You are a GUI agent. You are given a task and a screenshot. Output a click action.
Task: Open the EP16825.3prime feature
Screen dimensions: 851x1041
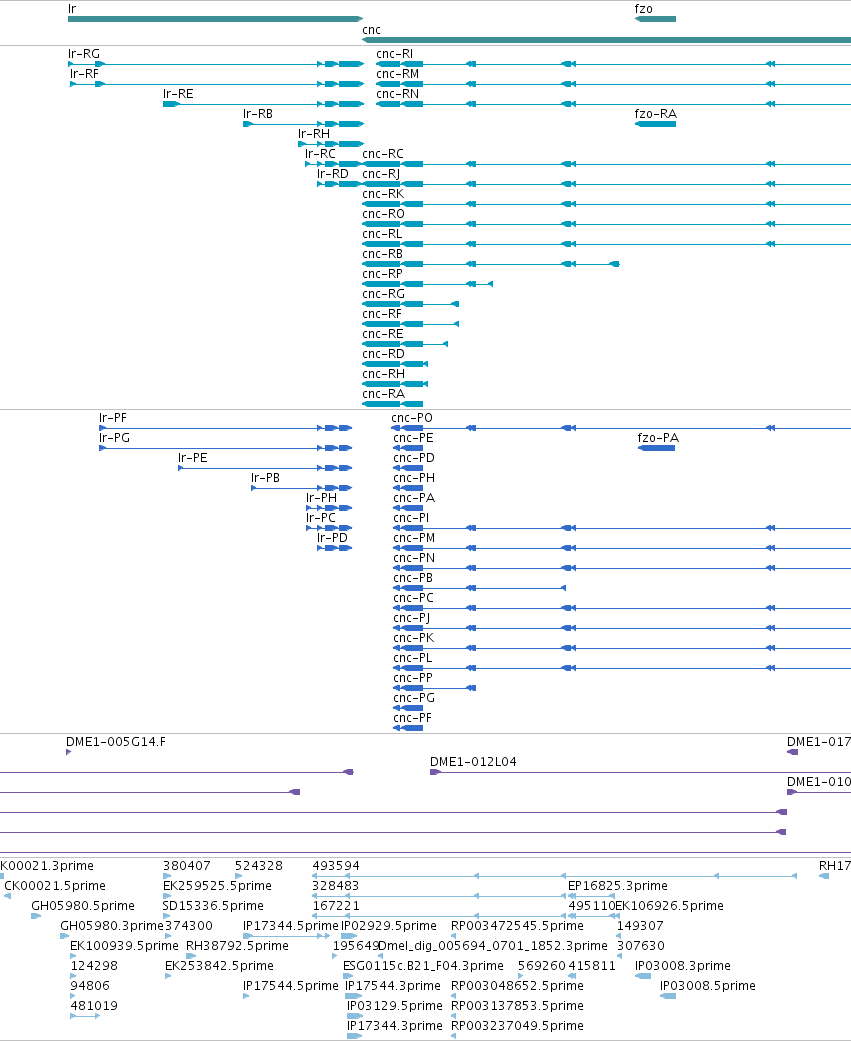pyautogui.click(x=589, y=896)
